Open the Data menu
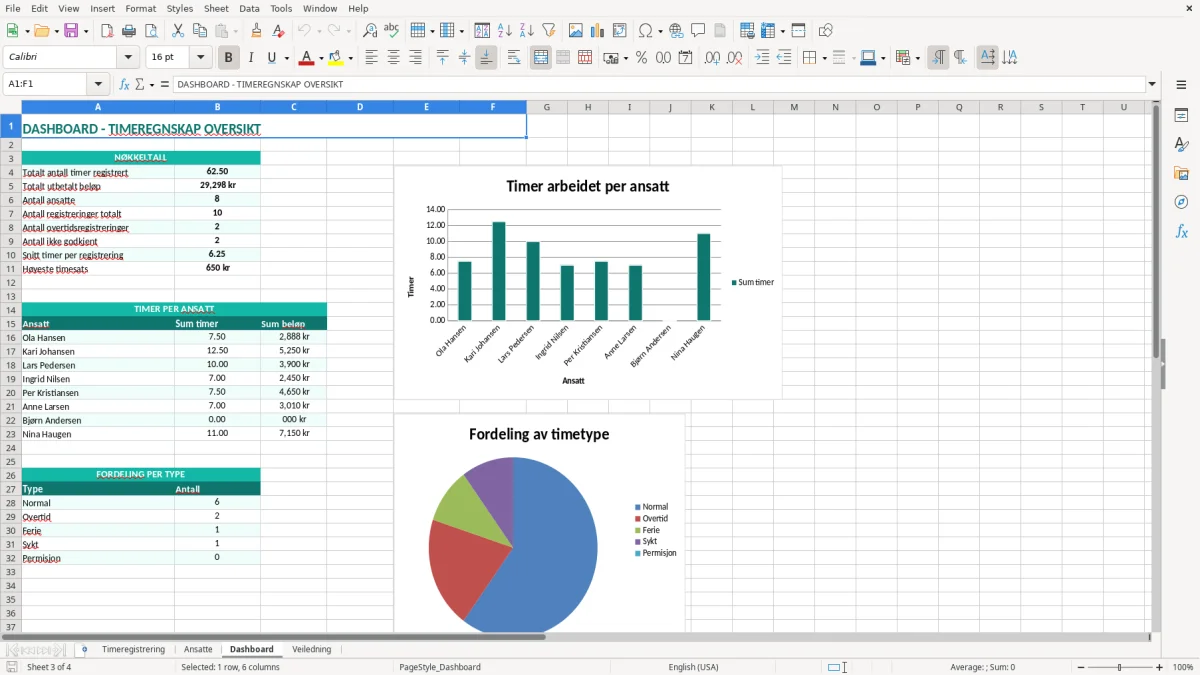1200x675 pixels. pos(249,8)
